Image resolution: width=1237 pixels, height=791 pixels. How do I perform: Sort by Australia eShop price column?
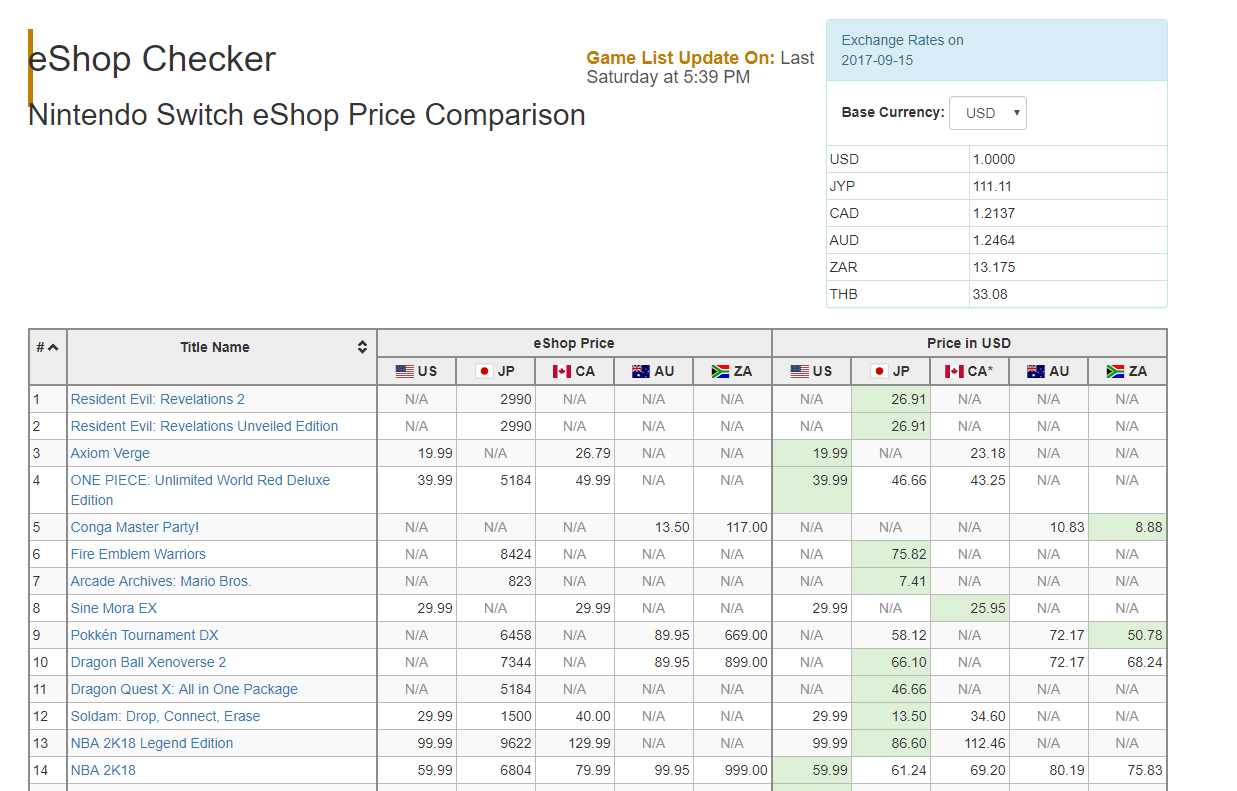tap(653, 371)
